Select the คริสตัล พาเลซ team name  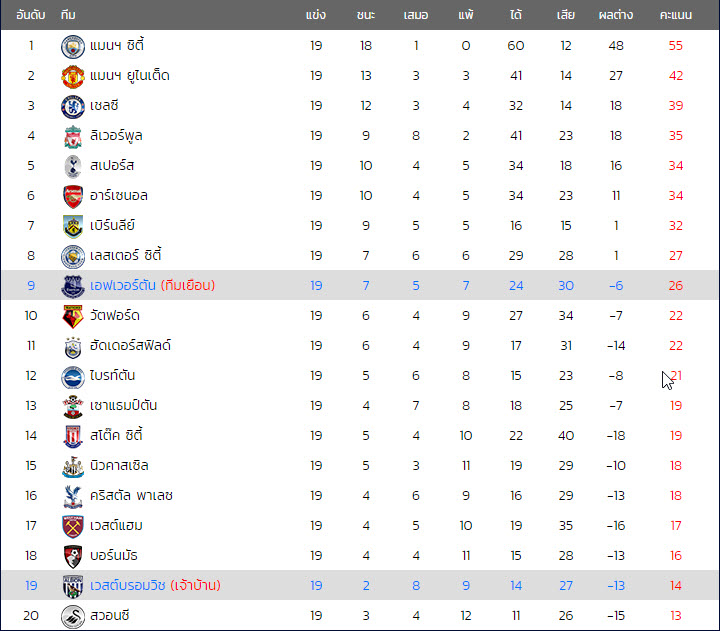click(131, 495)
